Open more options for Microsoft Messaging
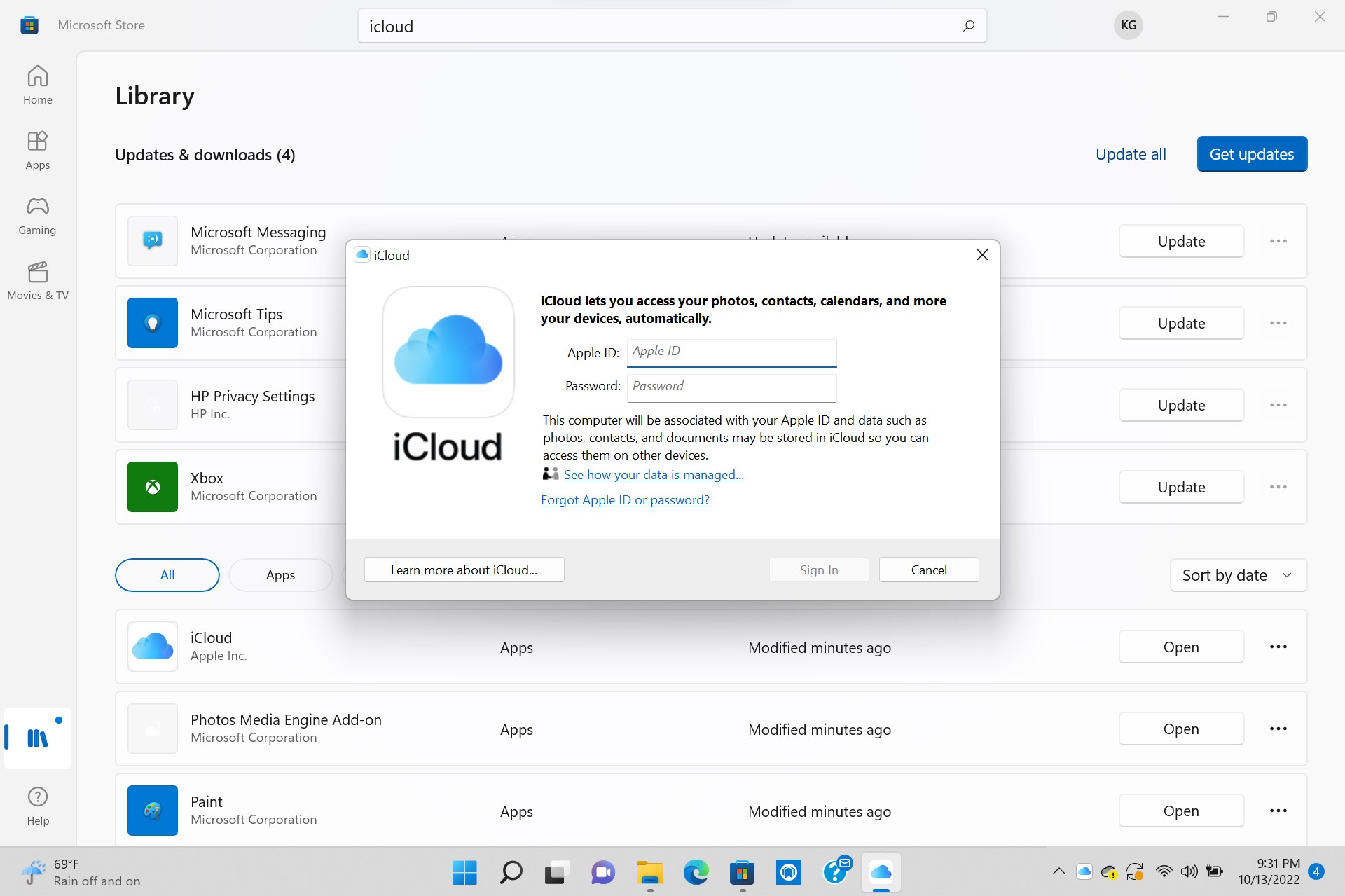The image size is (1345, 896). coord(1278,241)
